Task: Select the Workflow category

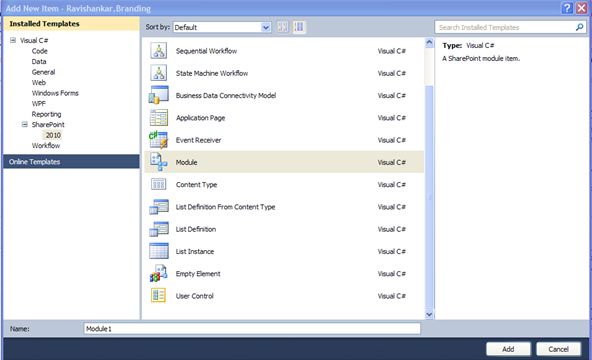Action: [46, 146]
